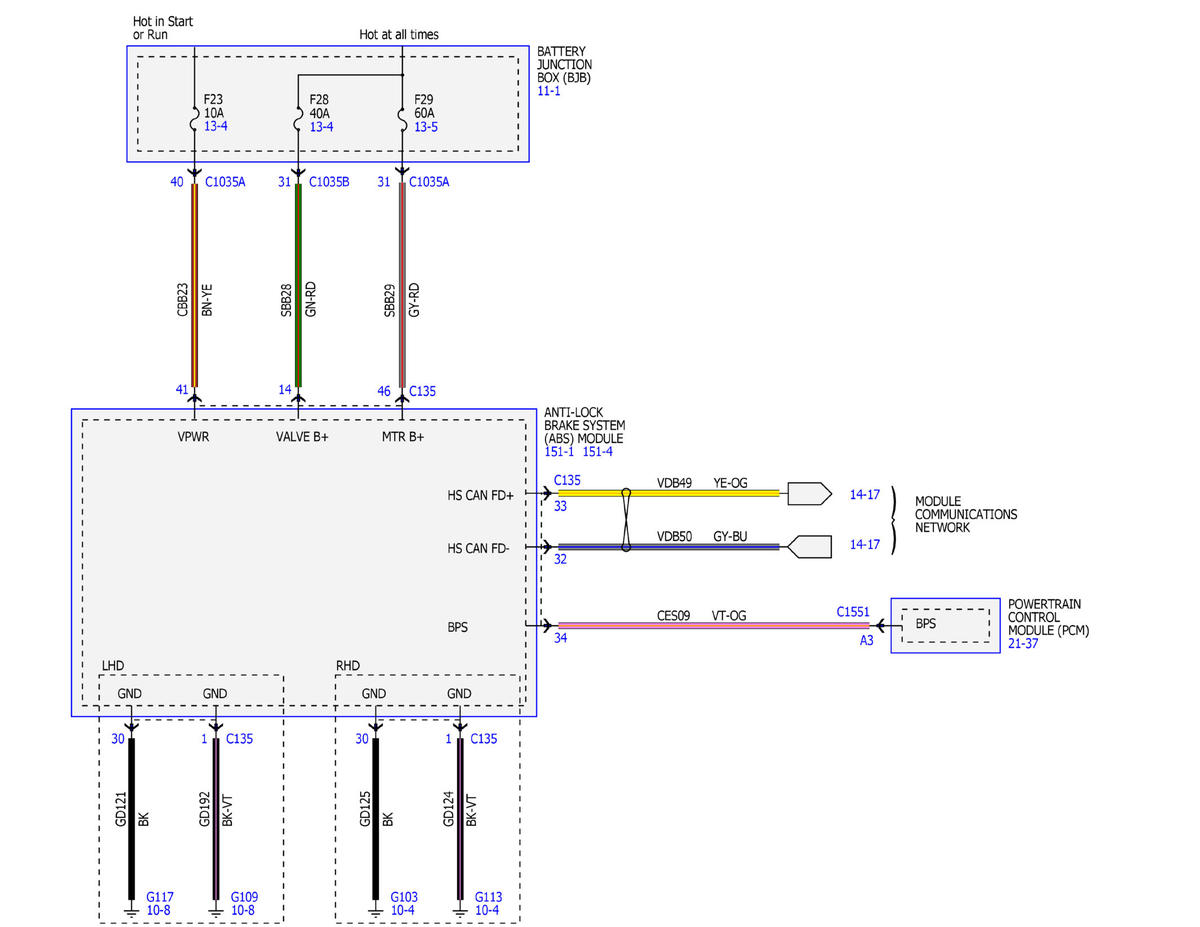The width and height of the screenshot is (1200, 927).
Task: Click the SBB29 circuit label
Action: (390, 300)
